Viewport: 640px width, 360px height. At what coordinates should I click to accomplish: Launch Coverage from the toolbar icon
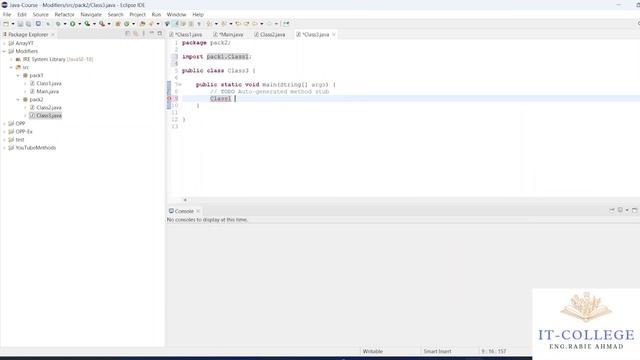point(87,24)
